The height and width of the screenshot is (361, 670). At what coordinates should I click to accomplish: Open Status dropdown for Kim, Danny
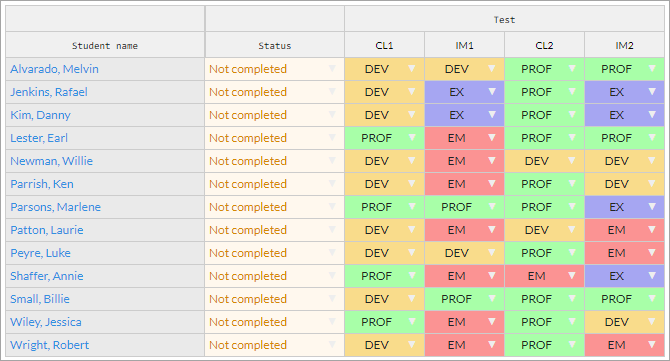point(332,114)
